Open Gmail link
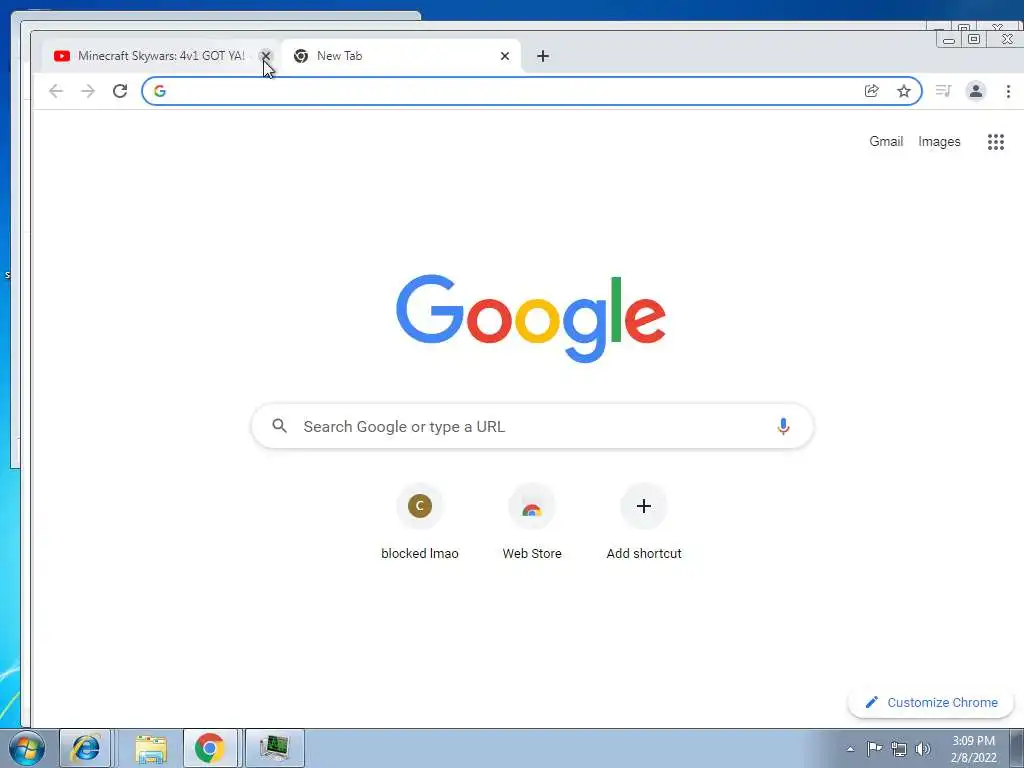Screen dimensions: 1024x768 click(886, 141)
